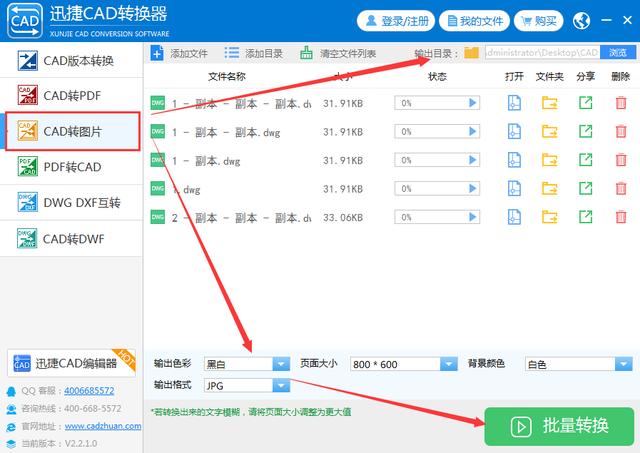Trash icon in '1 - 副本.dwg' row
Viewport: 640px width, 453px height.
(621, 160)
